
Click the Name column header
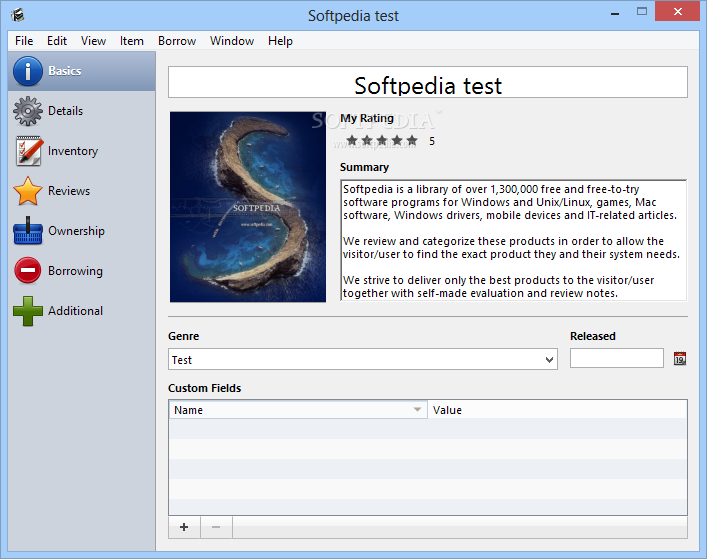coord(298,410)
